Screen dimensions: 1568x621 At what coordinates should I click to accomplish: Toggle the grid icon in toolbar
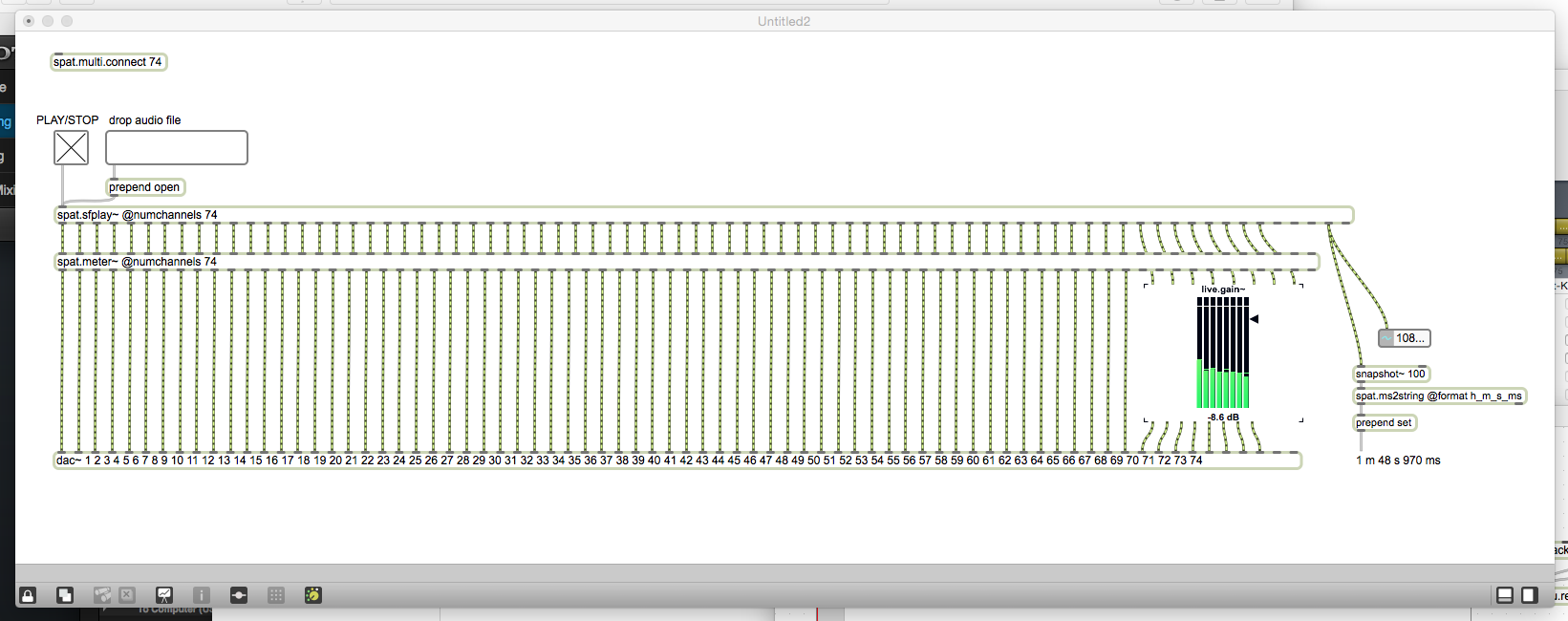pos(276,595)
